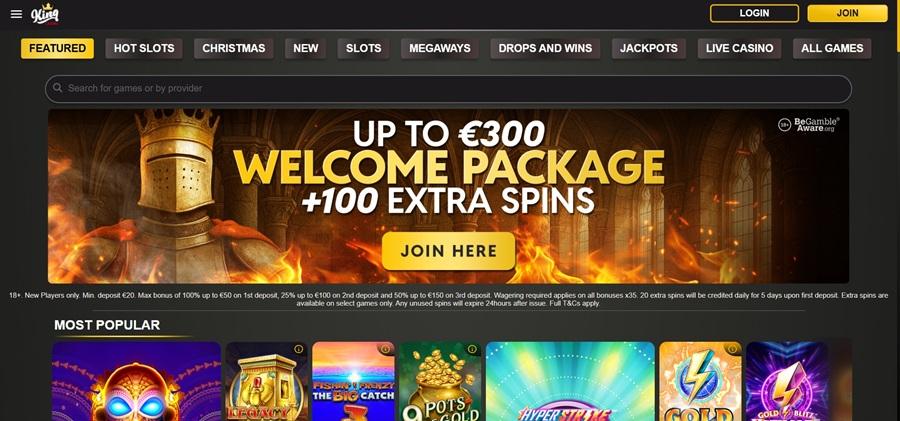Switch to Hot Slots tab
The height and width of the screenshot is (421, 900).
[144, 48]
